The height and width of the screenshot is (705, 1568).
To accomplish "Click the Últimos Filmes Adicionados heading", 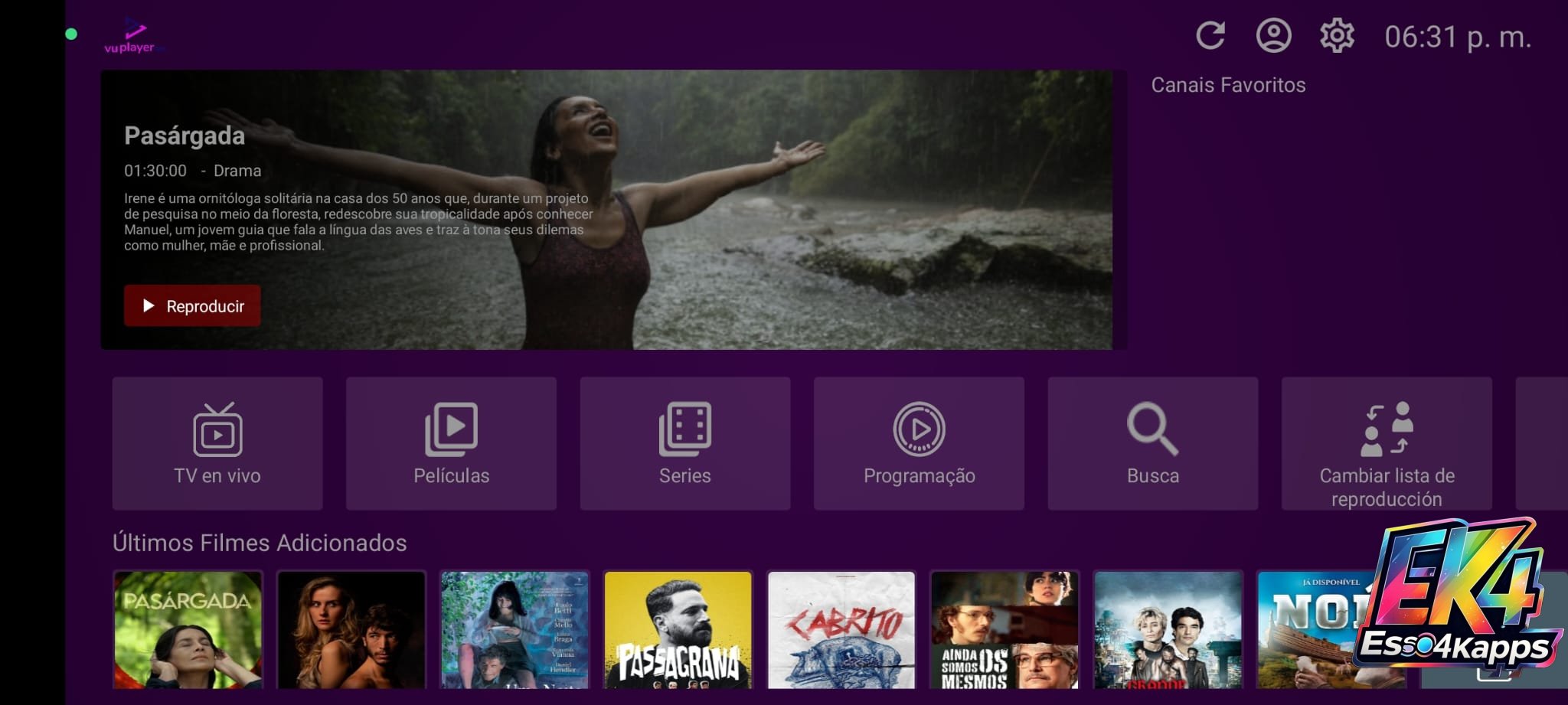I will pyautogui.click(x=260, y=543).
